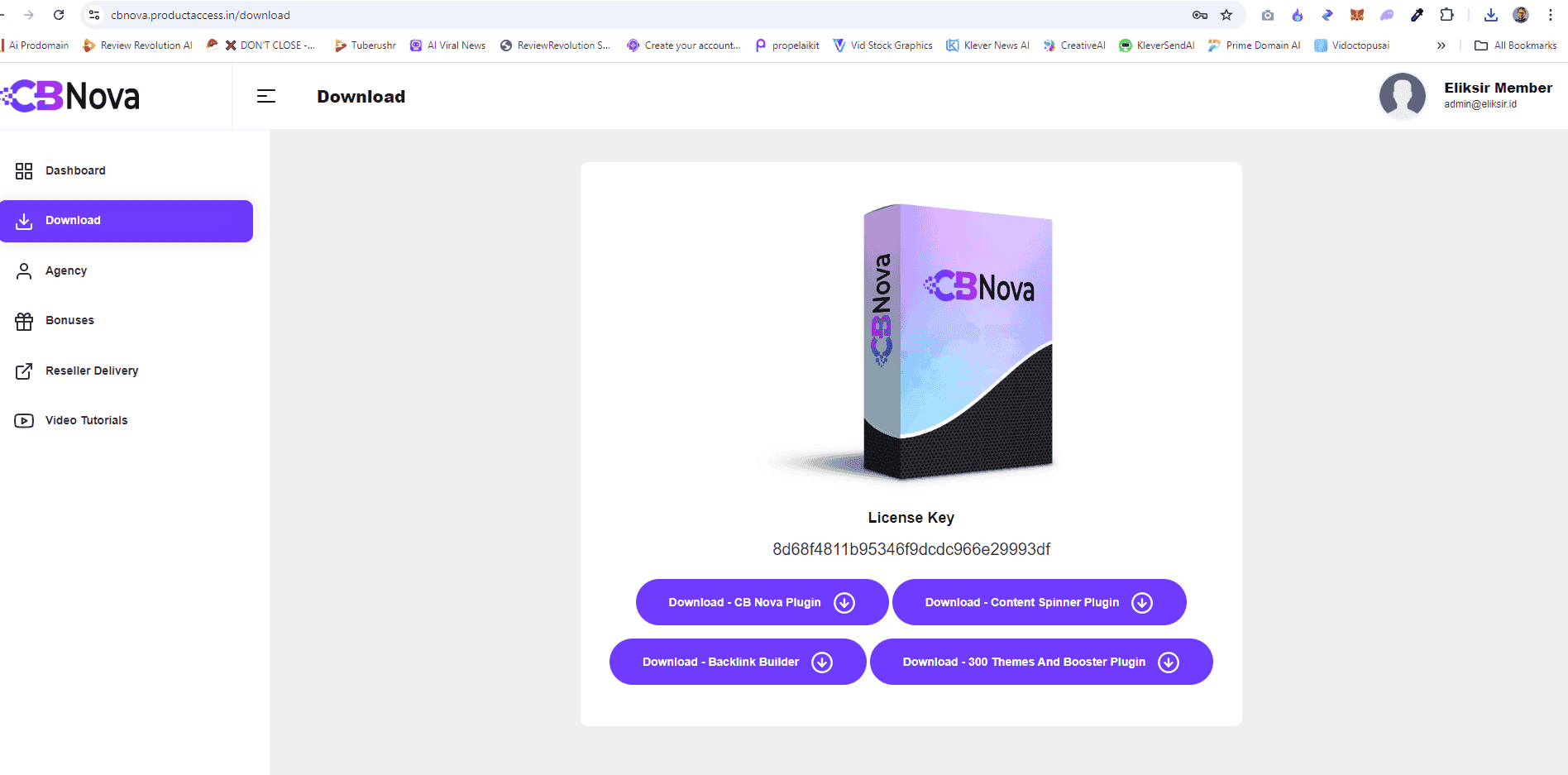Go forward with browser forward arrow
Image resolution: width=1568 pixels, height=775 pixels.
pyautogui.click(x=29, y=15)
